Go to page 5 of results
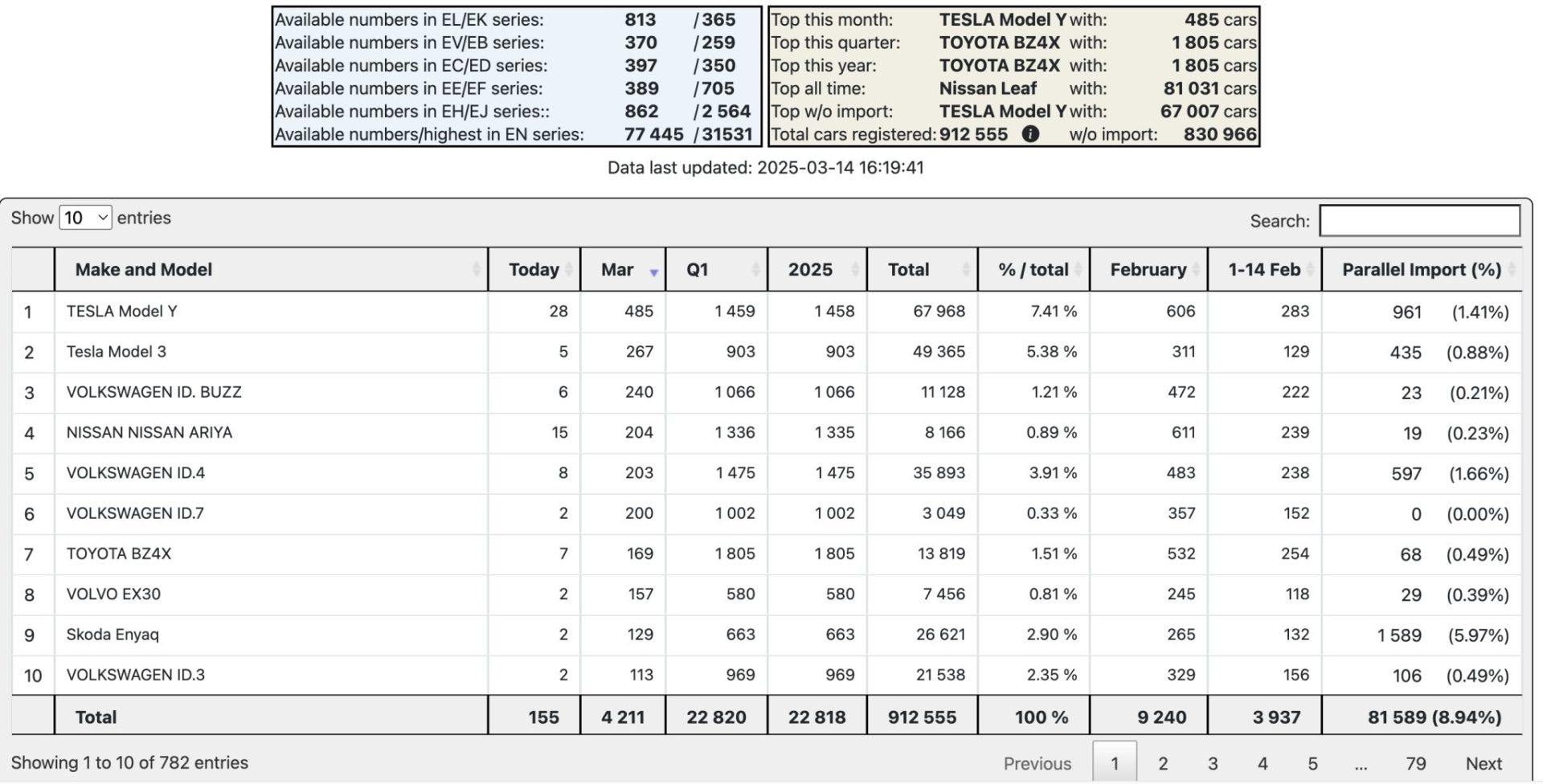This screenshot has width=1543, height=784. pos(1312,763)
